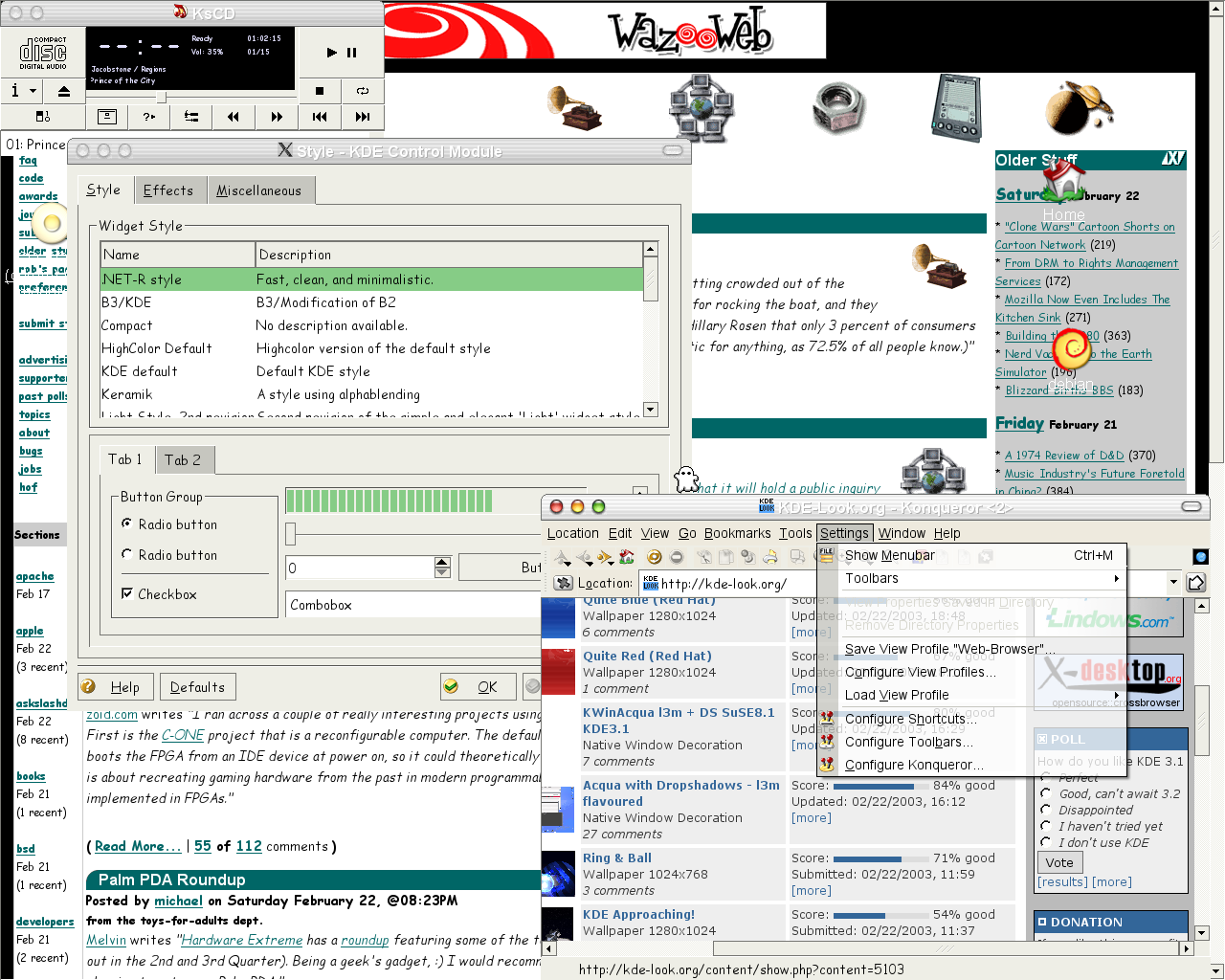
Task: Click the Go button beside Konqueror location bar
Action: pos(1196,582)
